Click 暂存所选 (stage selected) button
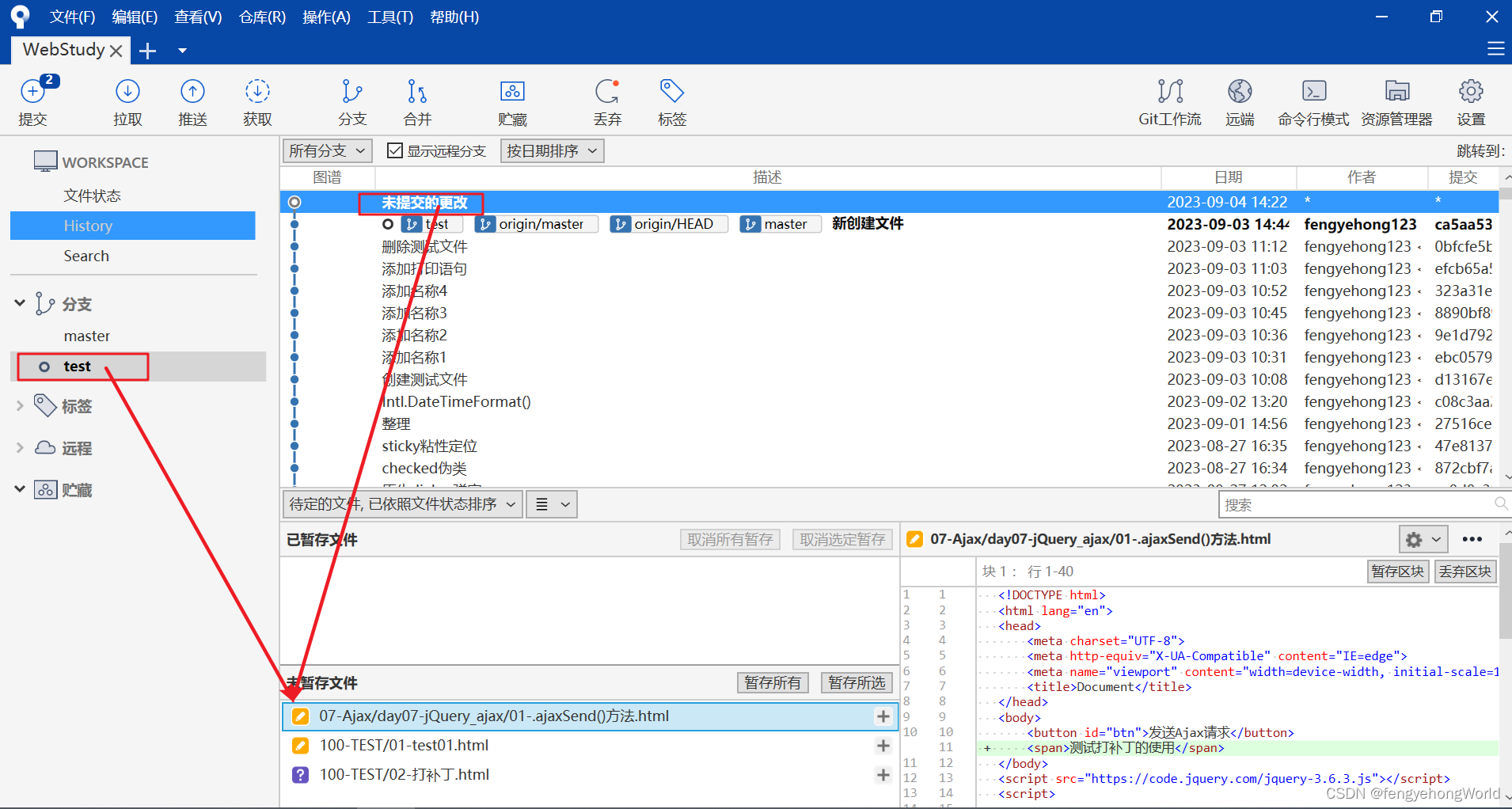1512x809 pixels. [857, 682]
